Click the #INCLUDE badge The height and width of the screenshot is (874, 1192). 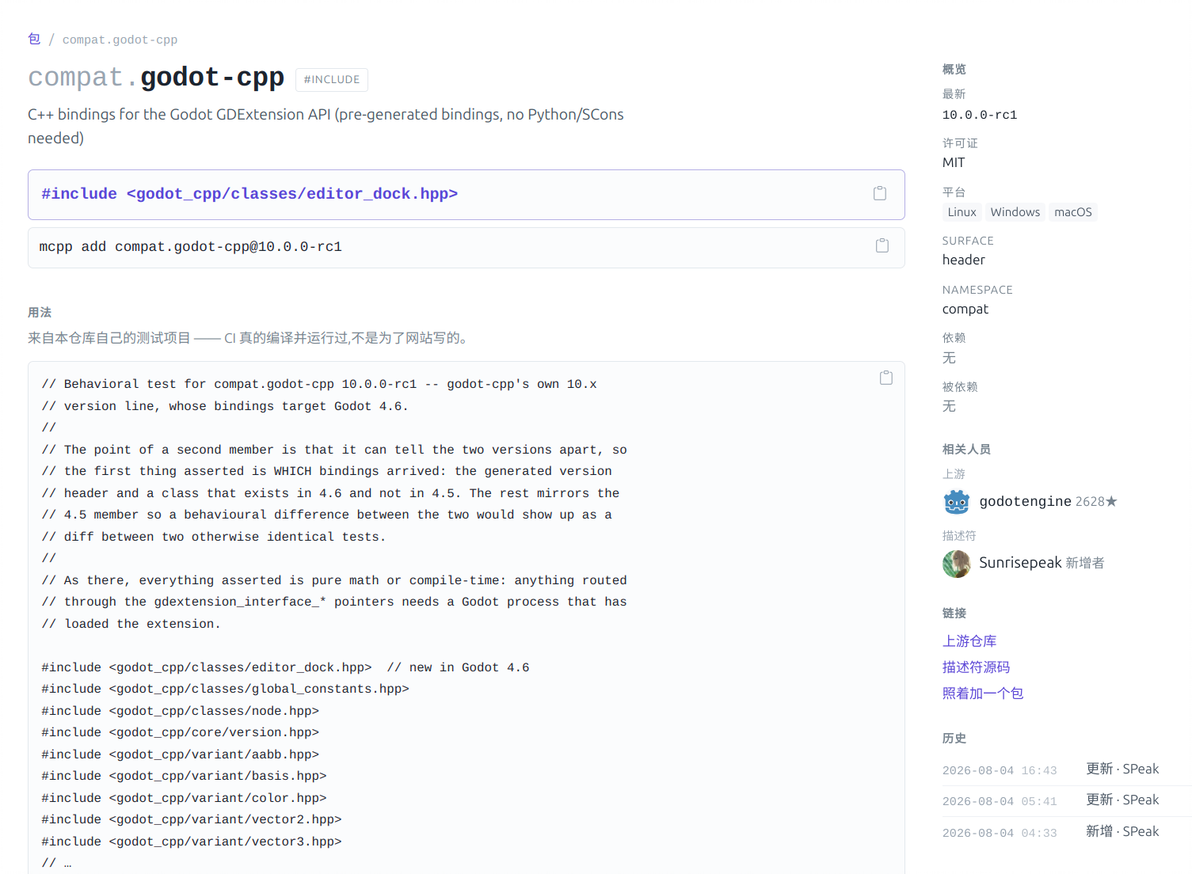(x=331, y=79)
